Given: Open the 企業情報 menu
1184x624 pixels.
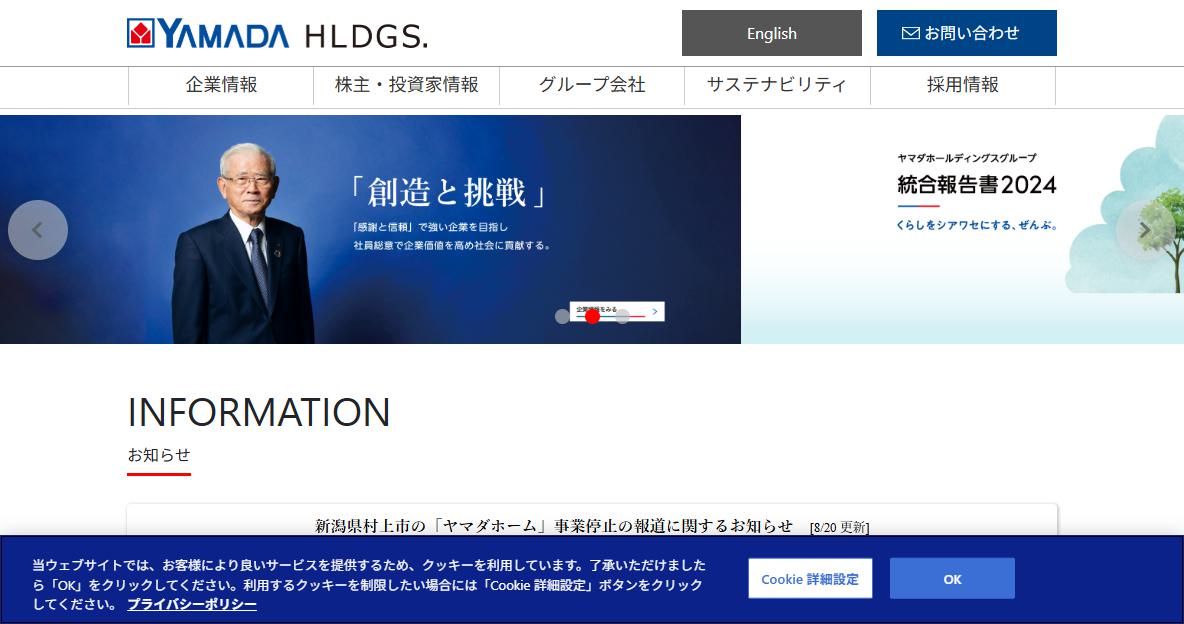Looking at the screenshot, I should pyautogui.click(x=221, y=85).
